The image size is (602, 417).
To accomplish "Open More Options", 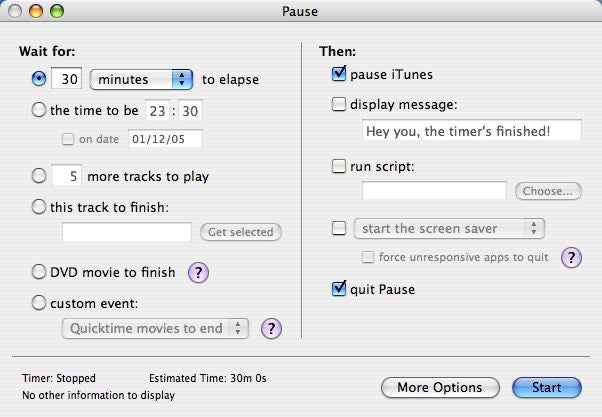I will click(440, 387).
